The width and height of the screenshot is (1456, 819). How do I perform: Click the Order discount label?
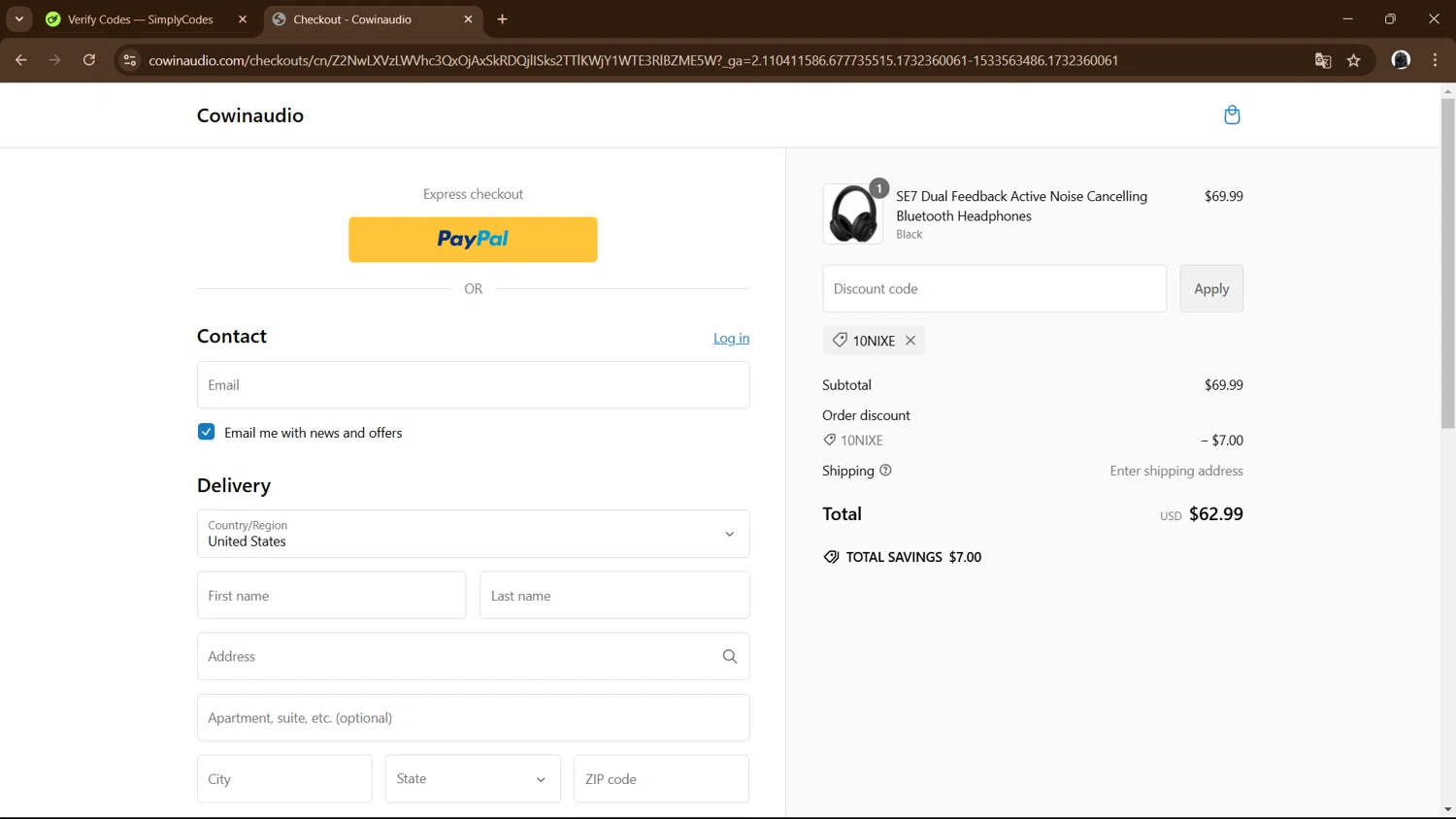pyautogui.click(x=866, y=415)
